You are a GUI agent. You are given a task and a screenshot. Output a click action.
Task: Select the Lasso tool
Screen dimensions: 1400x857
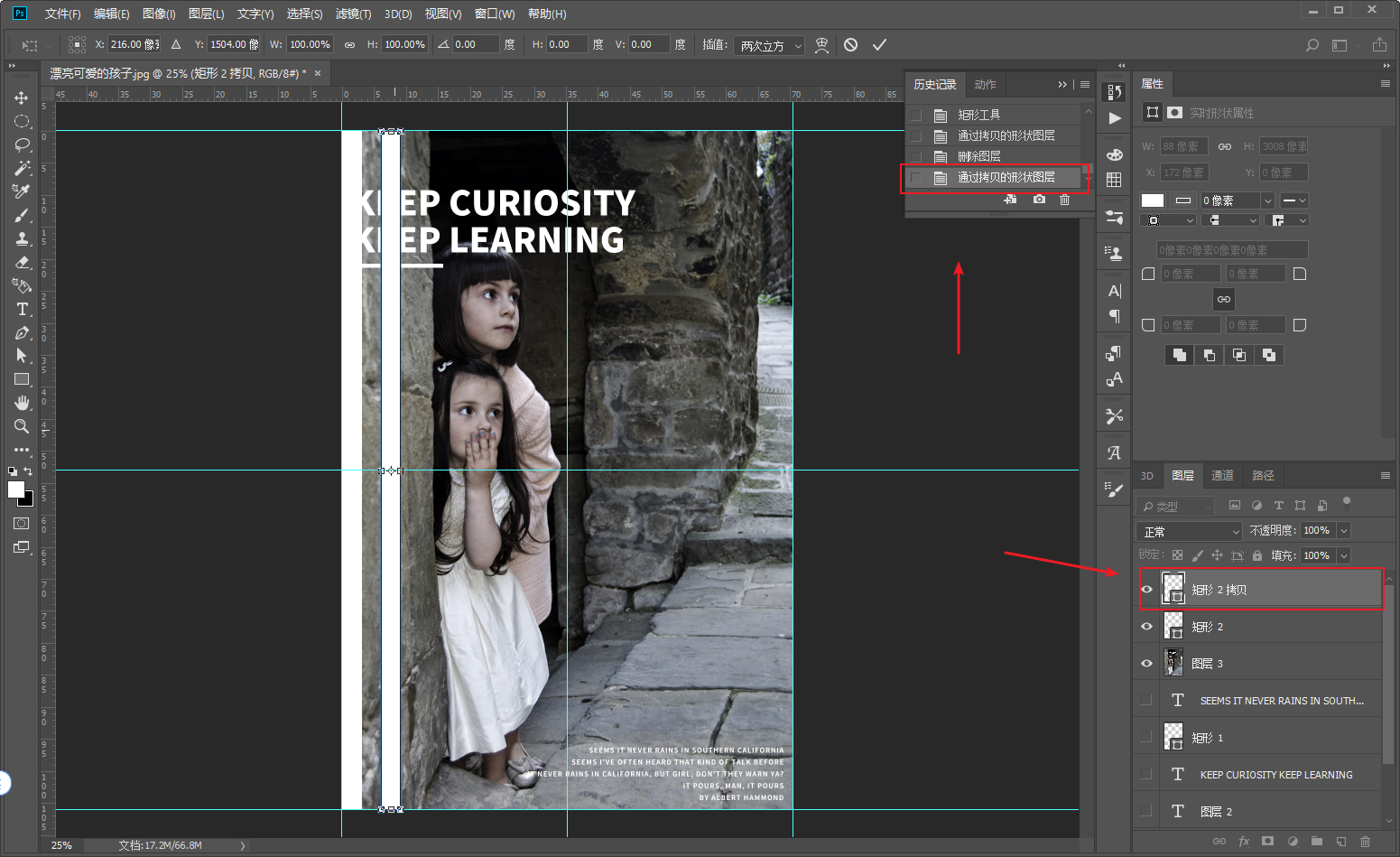(22, 144)
